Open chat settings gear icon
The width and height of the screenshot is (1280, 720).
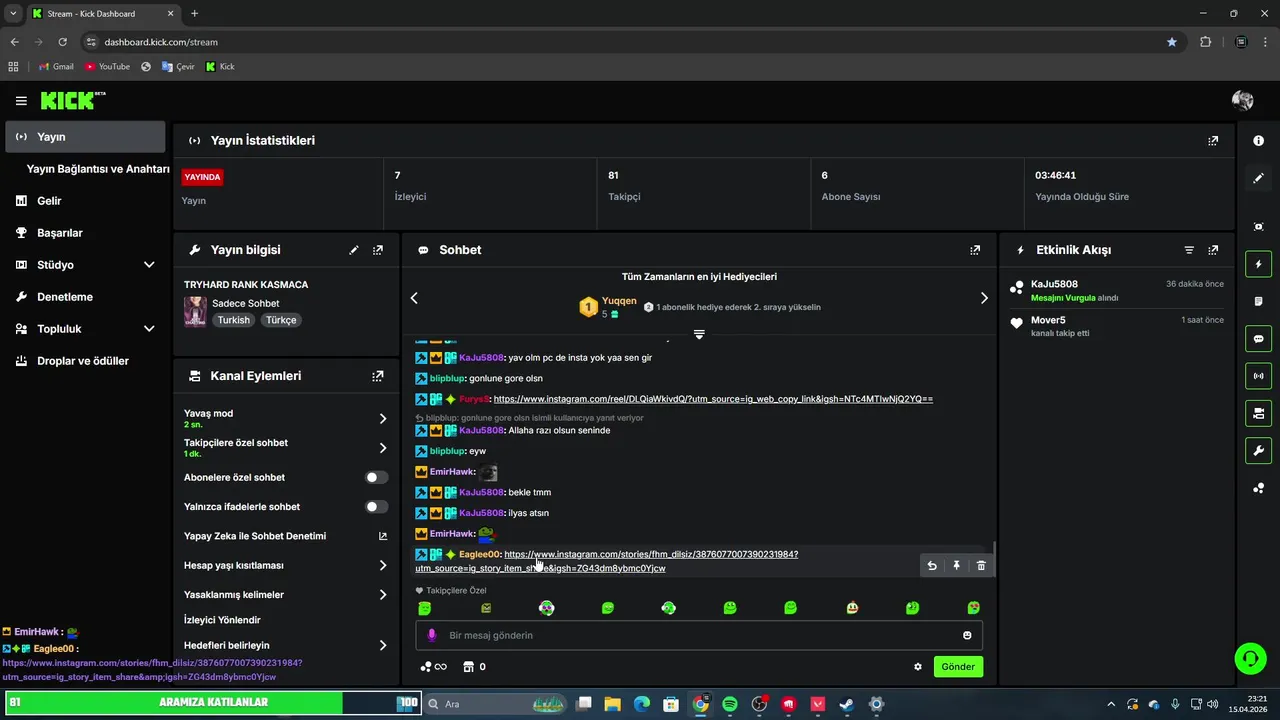(918, 667)
